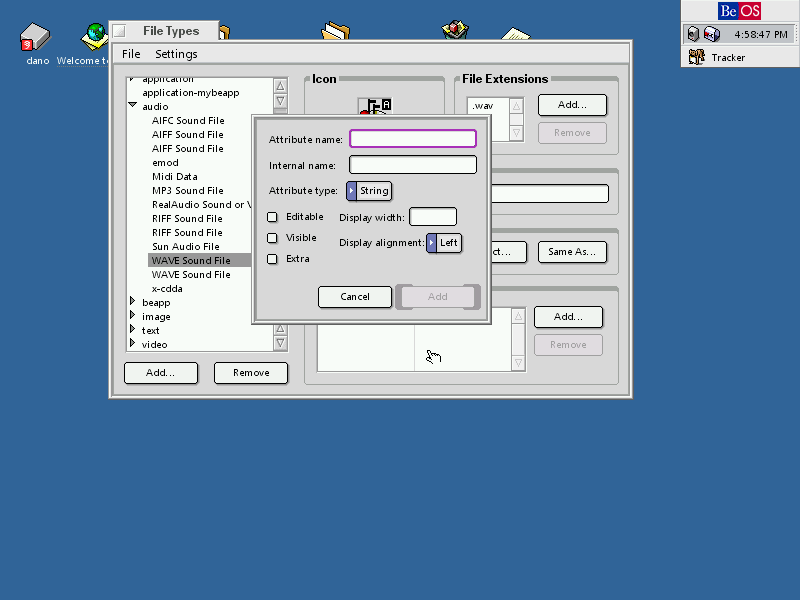Select application-mybeapp entry
The height and width of the screenshot is (600, 800).
(190, 93)
